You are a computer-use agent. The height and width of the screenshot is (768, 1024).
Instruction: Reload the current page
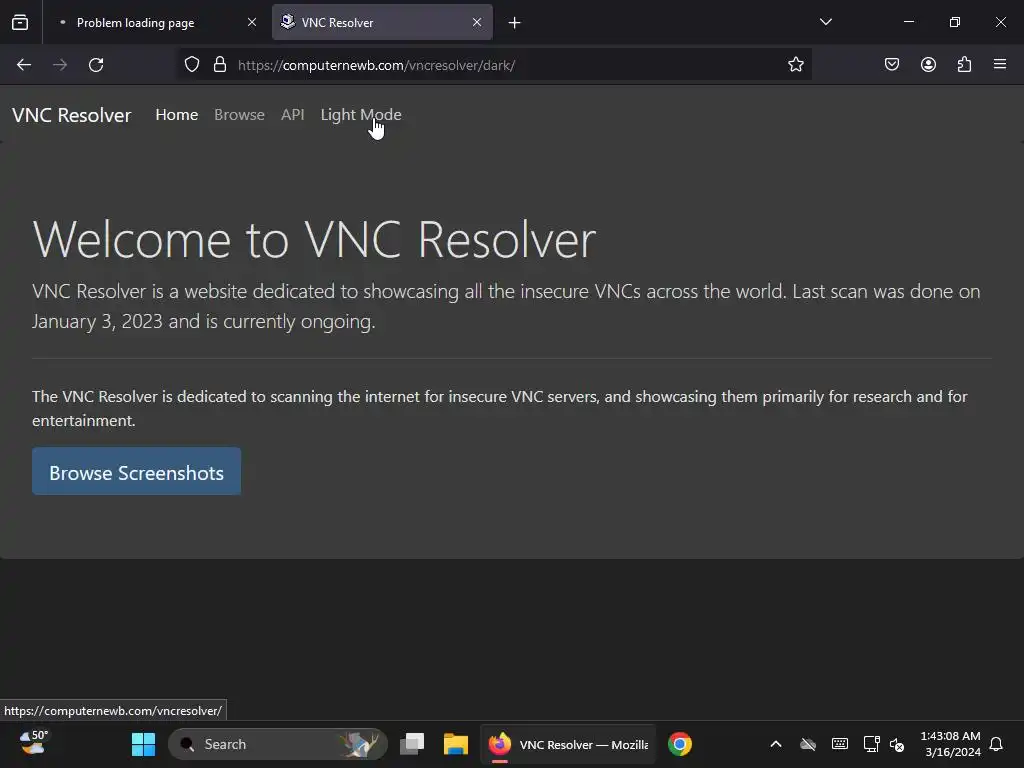coord(96,65)
